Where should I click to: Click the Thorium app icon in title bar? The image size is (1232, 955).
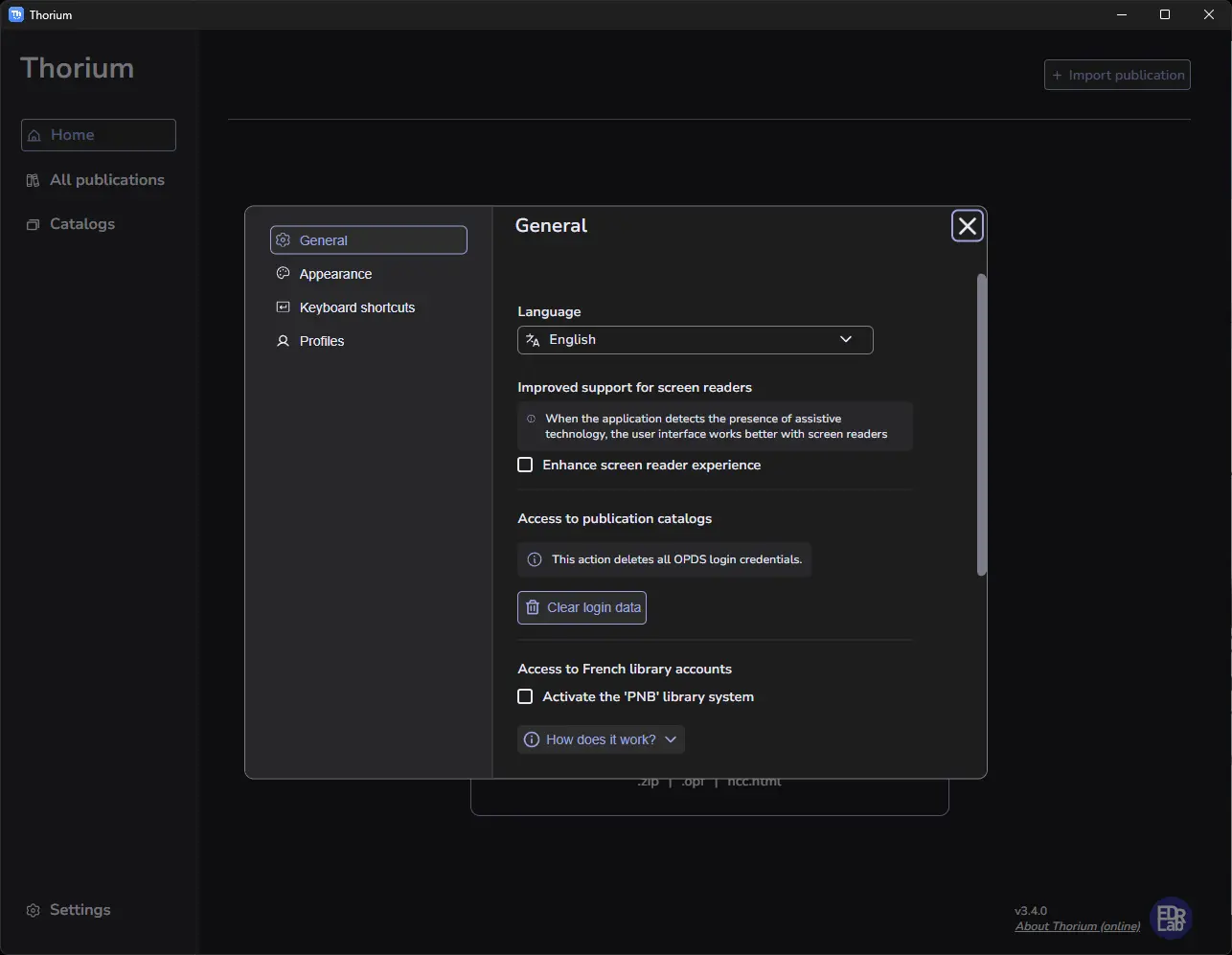point(15,14)
